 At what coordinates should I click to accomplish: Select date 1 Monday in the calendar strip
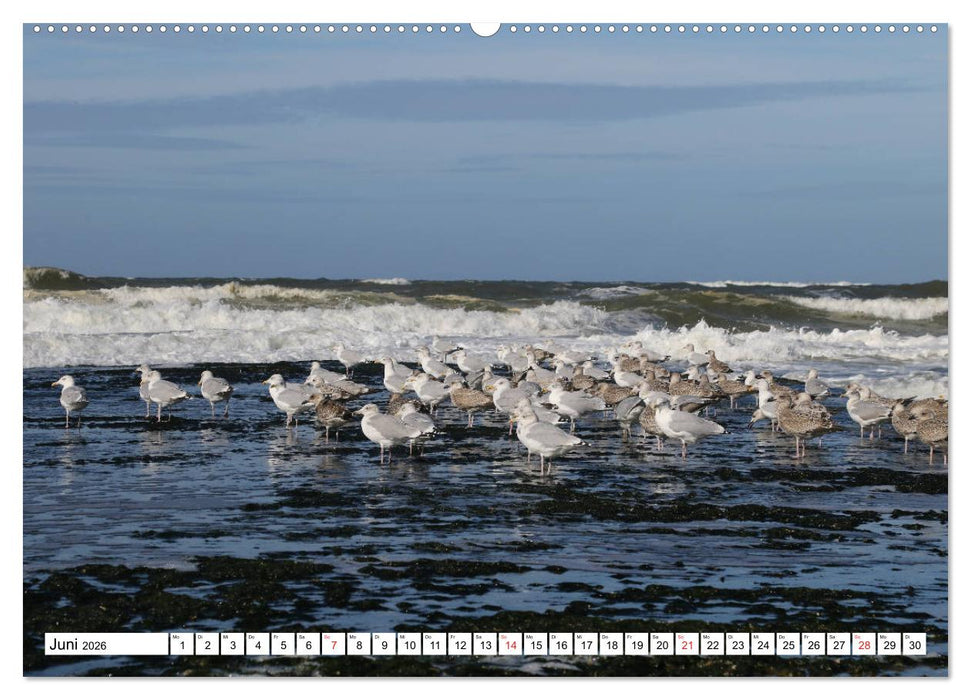pyautogui.click(x=181, y=648)
